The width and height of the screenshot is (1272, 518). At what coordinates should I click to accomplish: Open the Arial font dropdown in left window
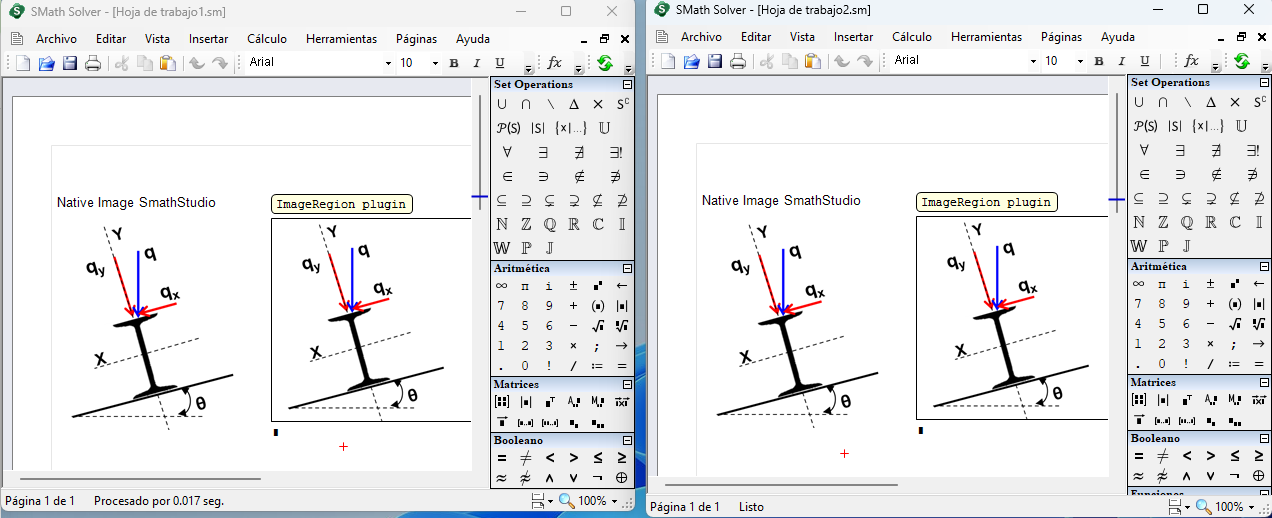tap(388, 63)
